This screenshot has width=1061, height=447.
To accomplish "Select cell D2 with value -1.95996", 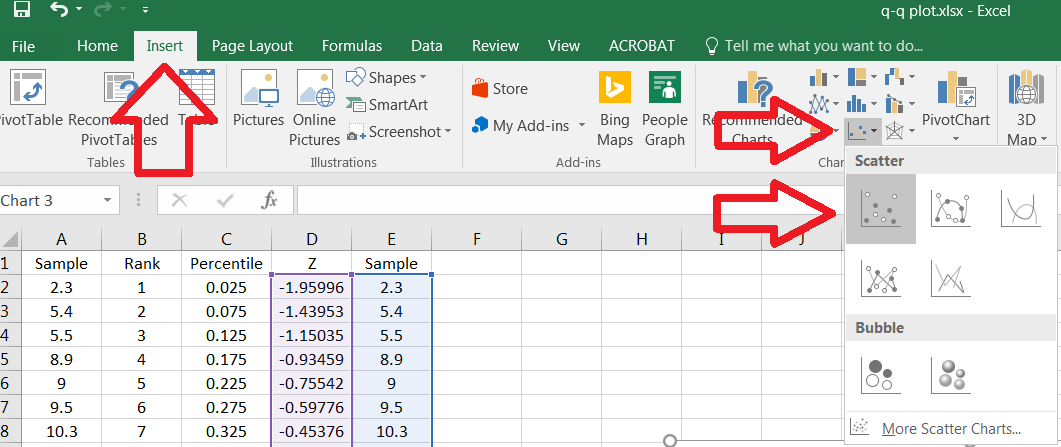I will click(x=311, y=286).
